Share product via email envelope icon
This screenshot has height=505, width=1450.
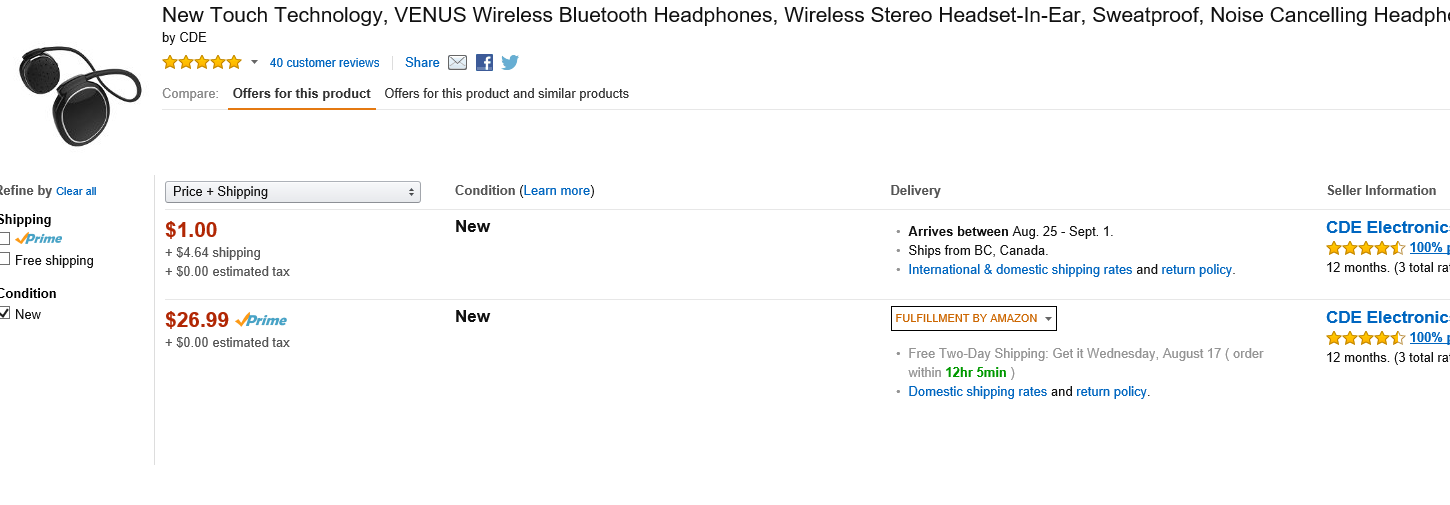click(457, 62)
